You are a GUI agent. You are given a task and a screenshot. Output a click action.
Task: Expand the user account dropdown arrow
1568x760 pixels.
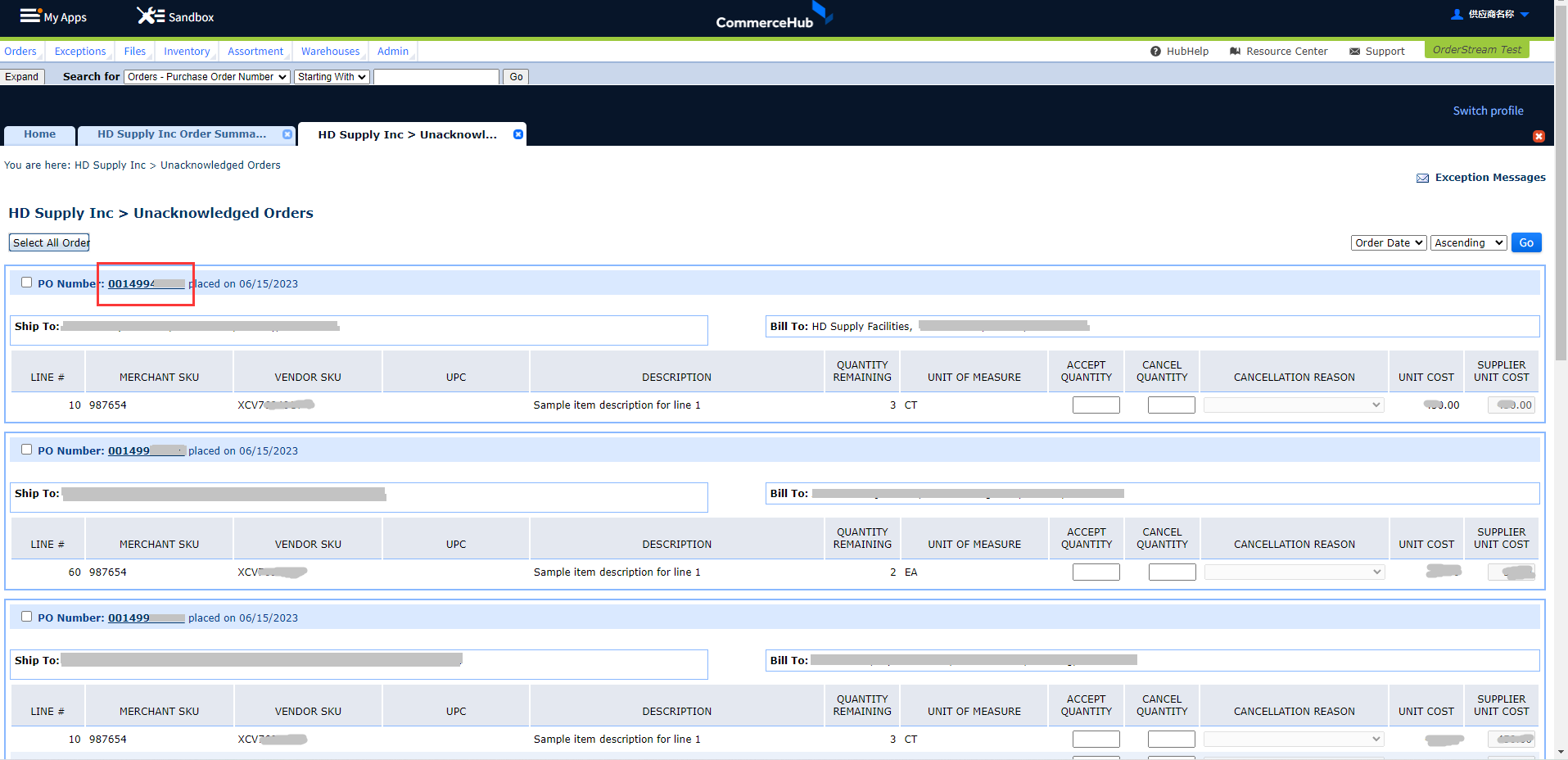point(1525,14)
